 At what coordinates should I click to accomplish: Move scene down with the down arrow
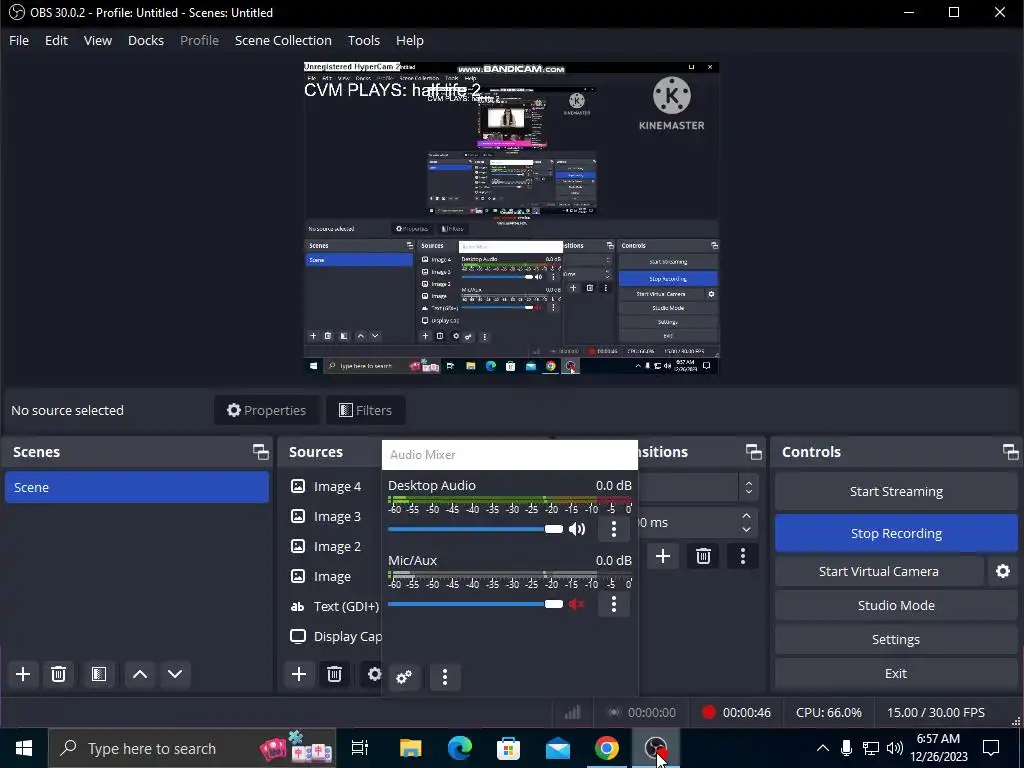[175, 674]
